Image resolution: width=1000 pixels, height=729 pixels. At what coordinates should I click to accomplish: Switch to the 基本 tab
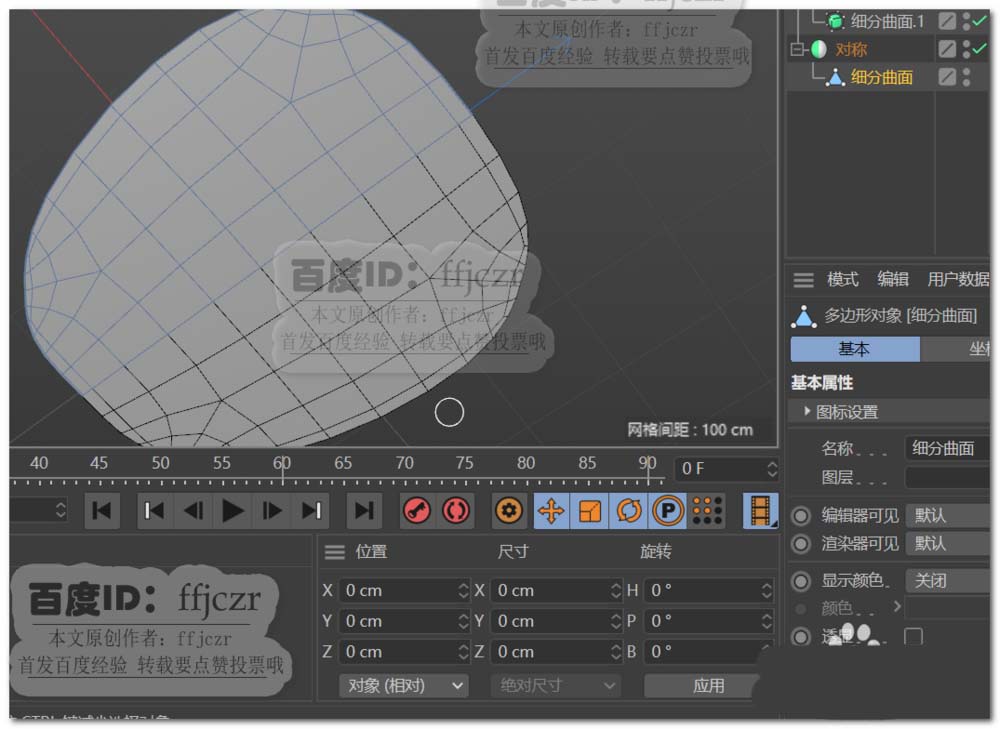[x=855, y=350]
